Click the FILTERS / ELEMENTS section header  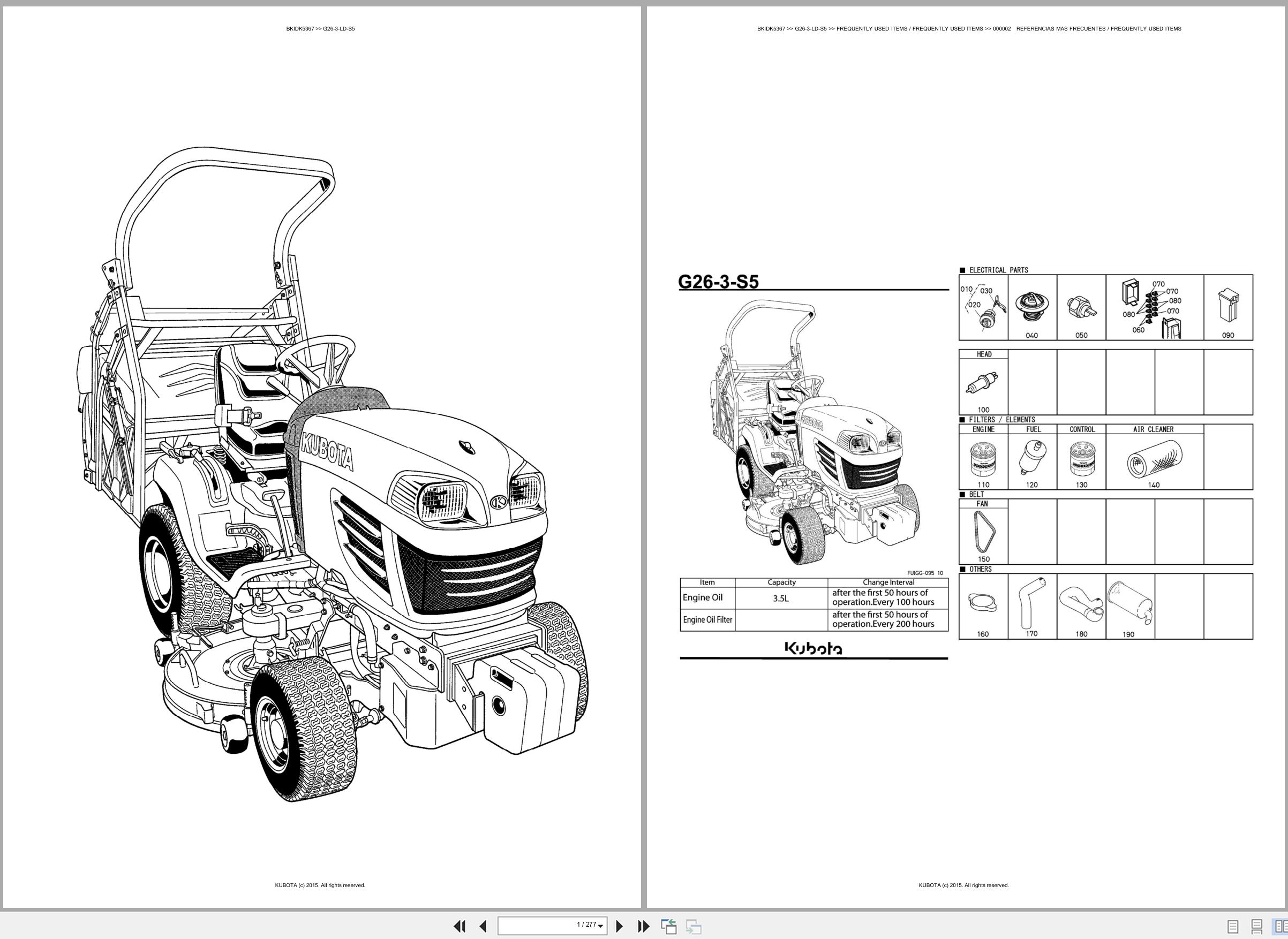1002,420
